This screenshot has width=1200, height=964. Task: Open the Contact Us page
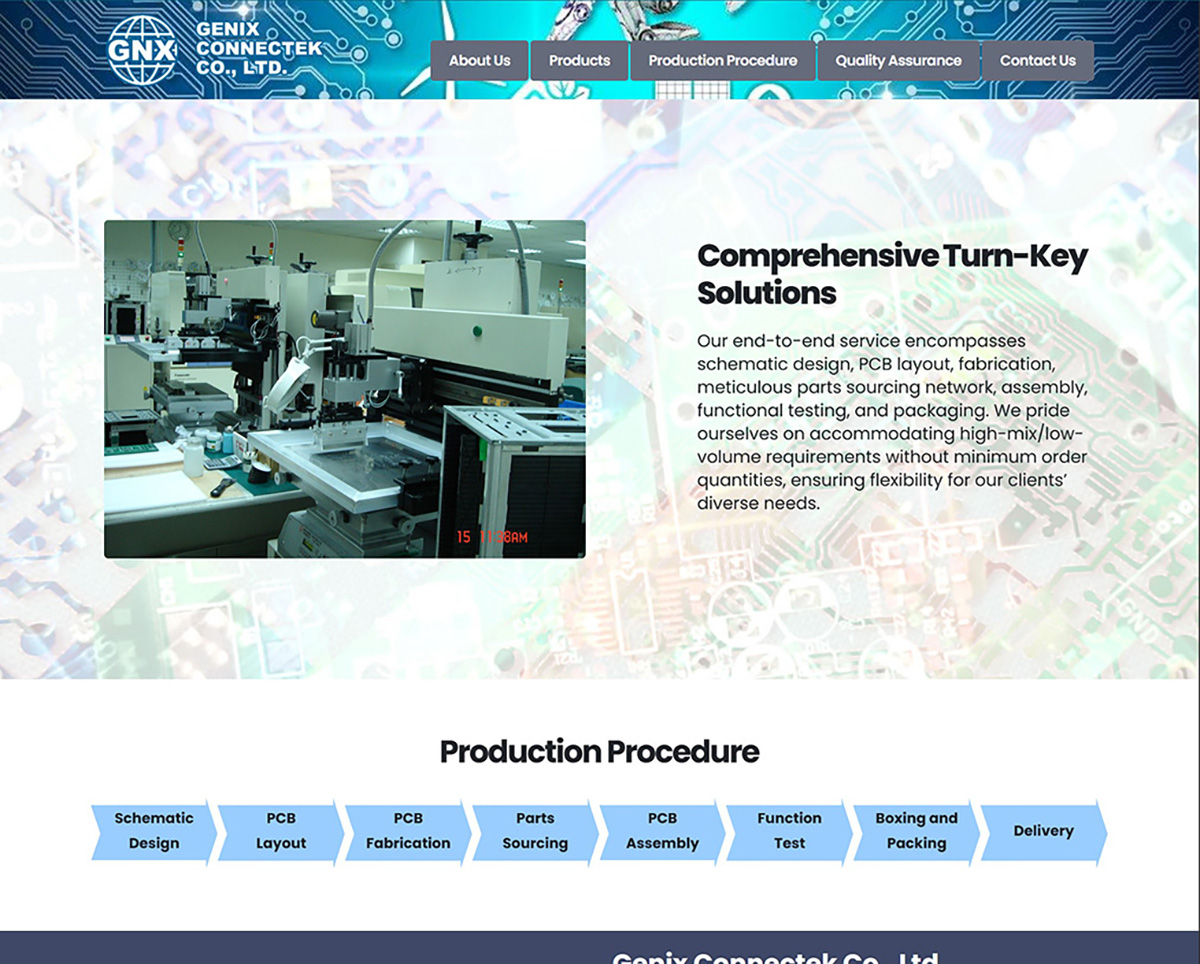tap(1038, 60)
